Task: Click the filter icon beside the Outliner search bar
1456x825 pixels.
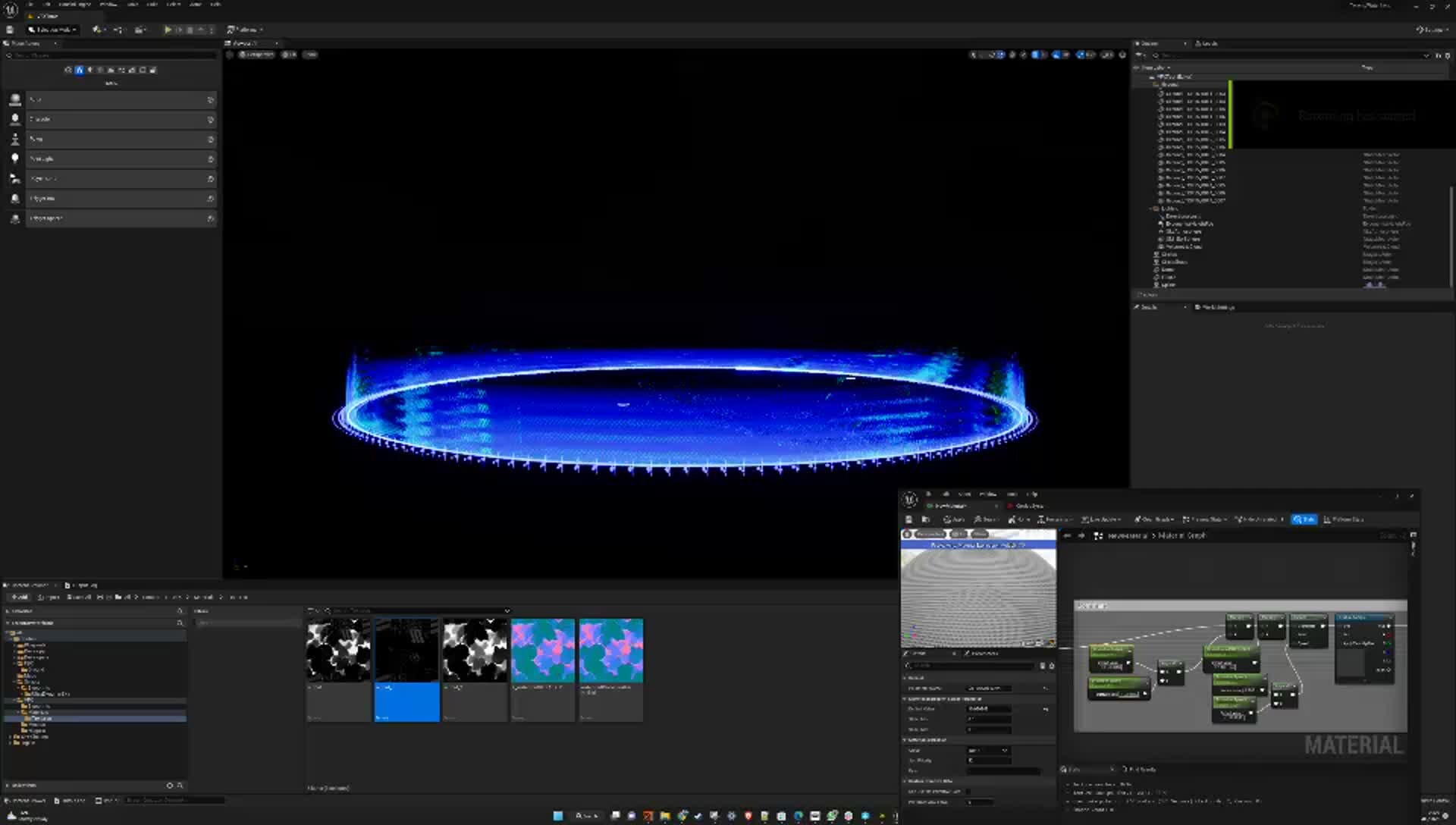Action: coord(1141,55)
